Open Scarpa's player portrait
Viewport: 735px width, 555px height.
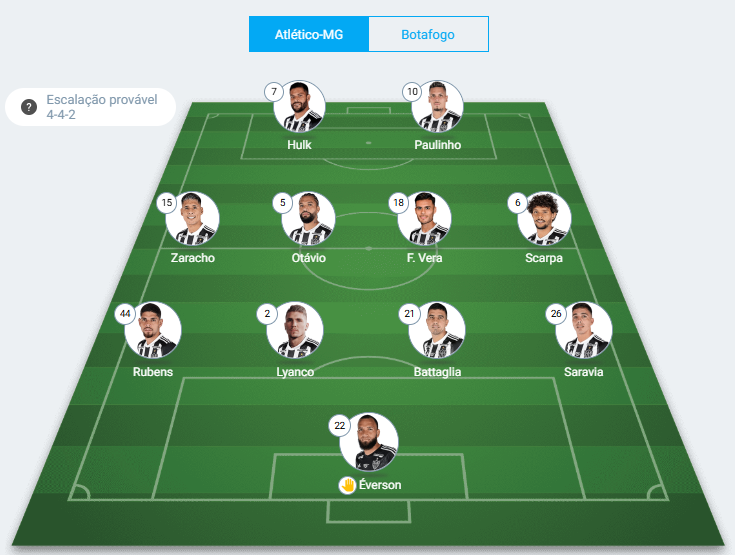544,218
